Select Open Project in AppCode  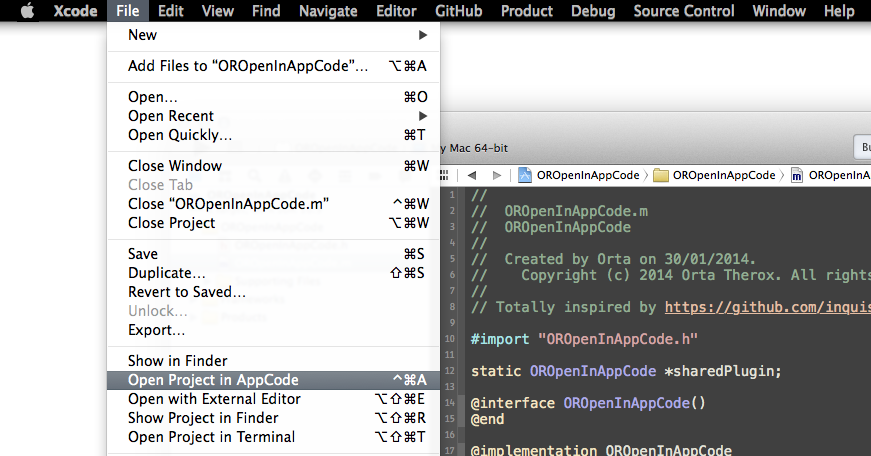click(x=273, y=380)
